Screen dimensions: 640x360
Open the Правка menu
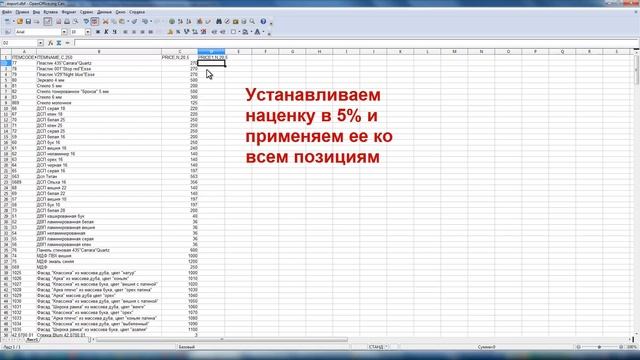[x=22, y=12]
